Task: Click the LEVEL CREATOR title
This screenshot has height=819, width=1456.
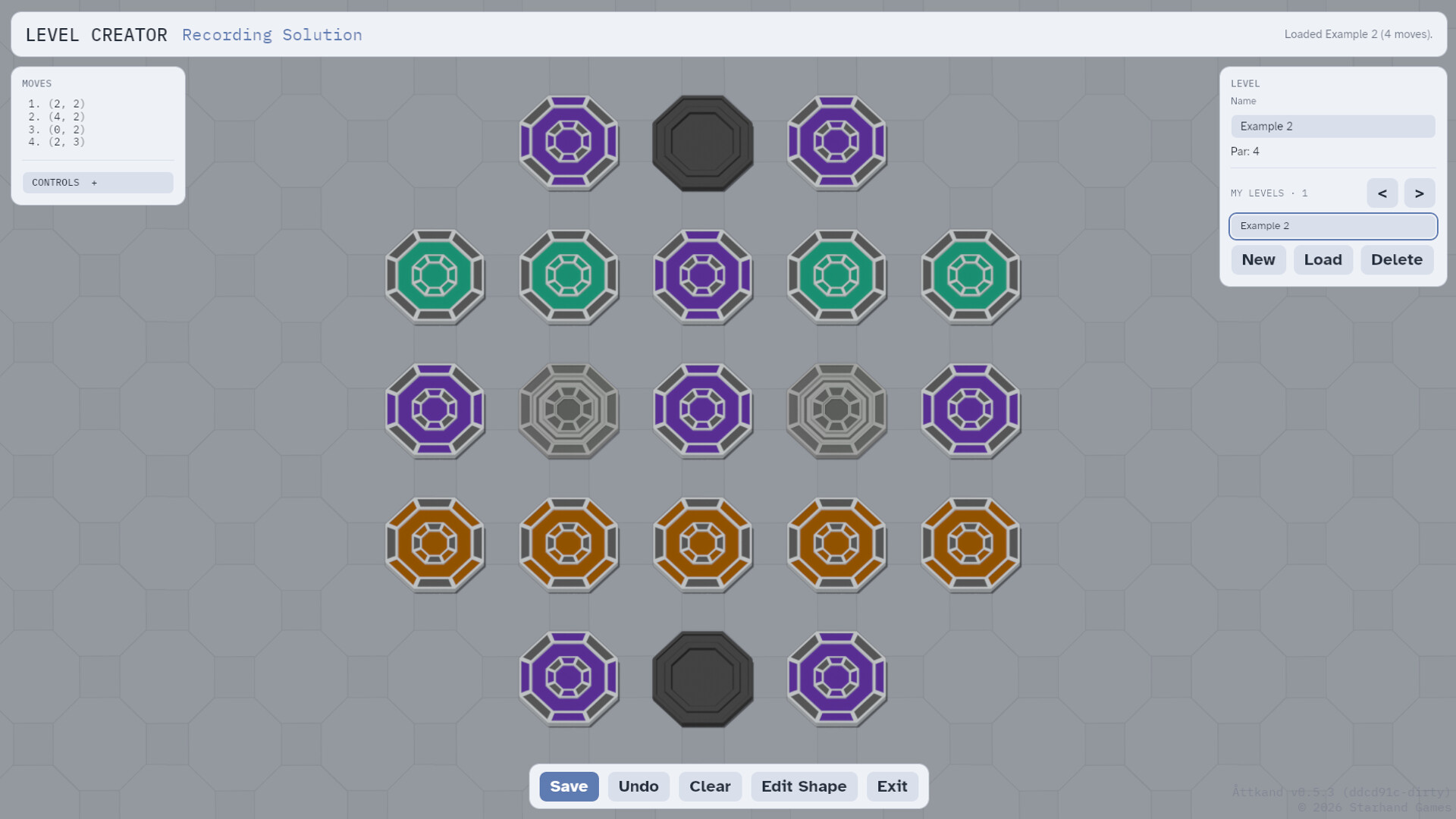Action: (96, 35)
